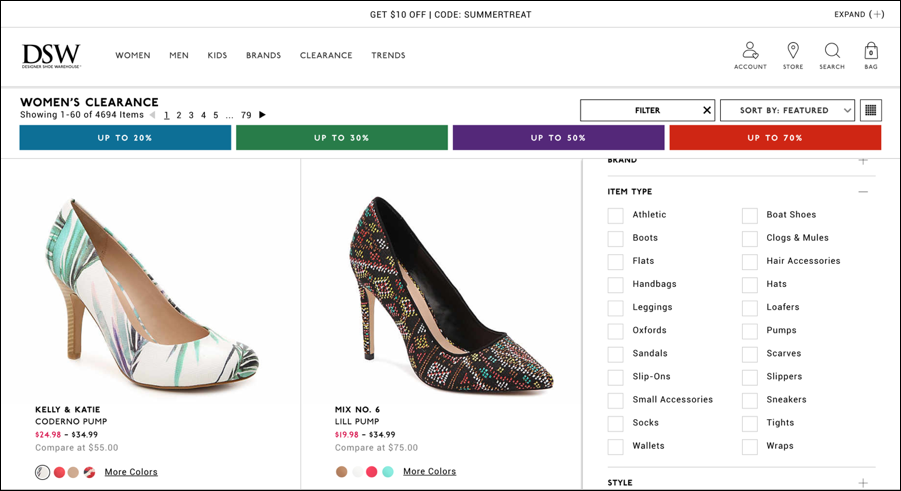Viewport: 901px width, 491px height.
Task: Go to page 4
Action: coord(203,115)
